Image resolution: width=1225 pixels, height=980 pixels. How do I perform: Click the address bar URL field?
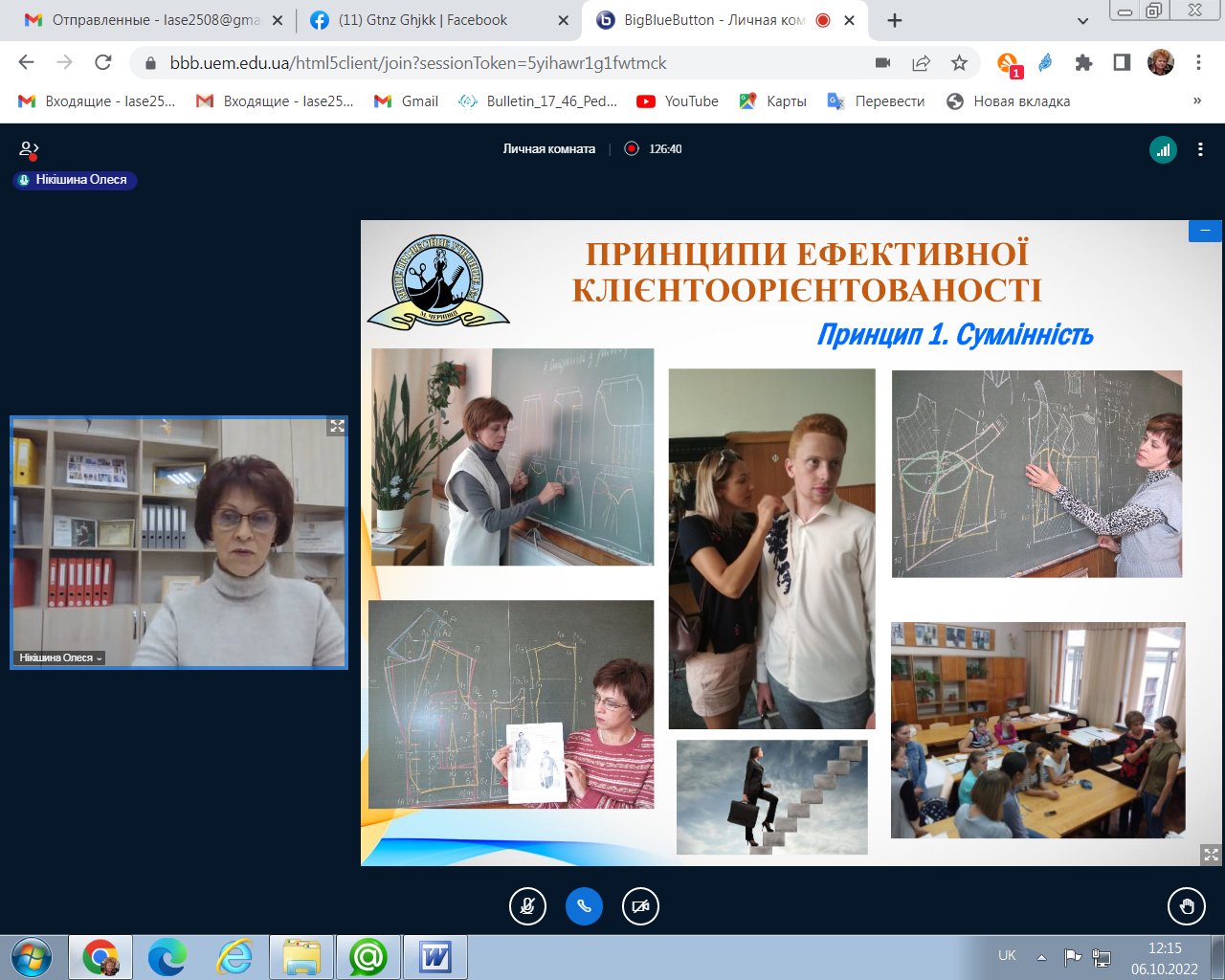coord(507,63)
